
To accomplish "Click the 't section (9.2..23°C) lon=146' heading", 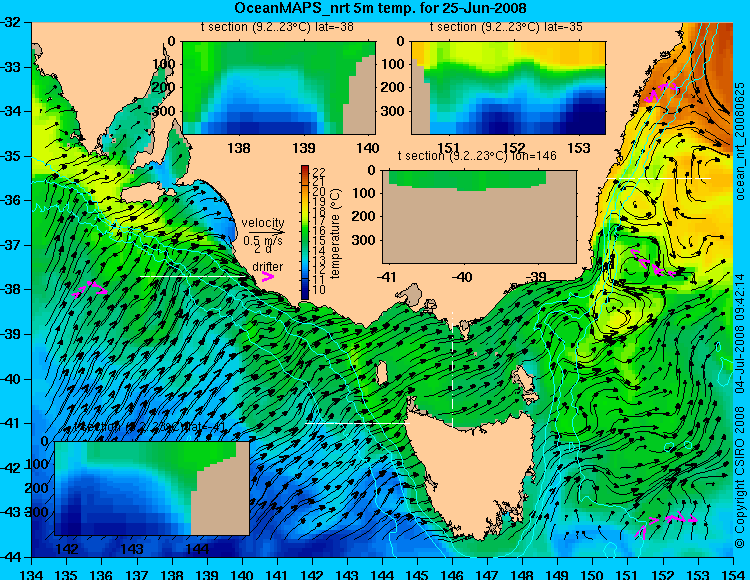I will click(477, 155).
